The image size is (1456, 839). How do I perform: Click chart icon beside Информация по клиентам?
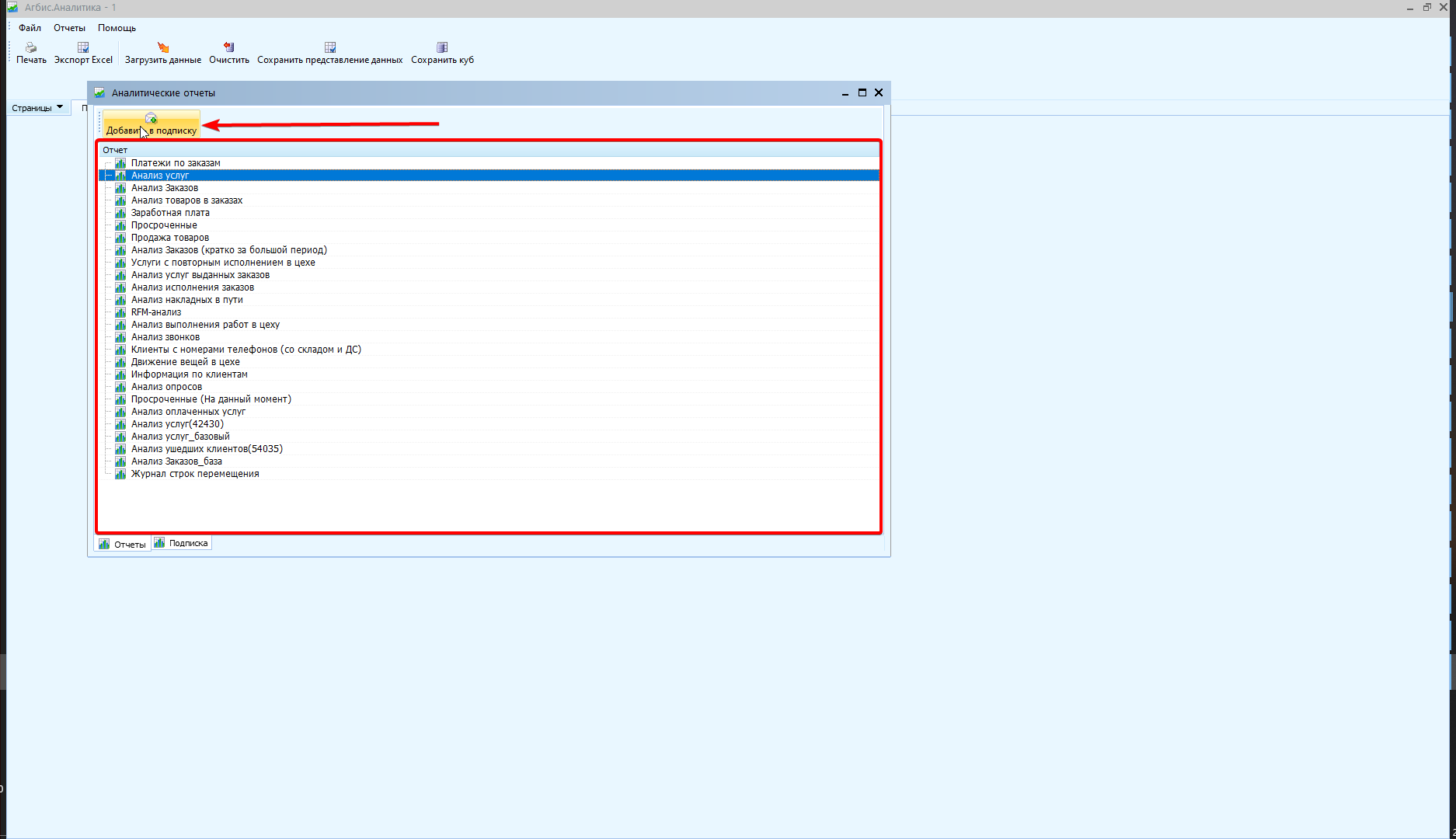(x=120, y=374)
